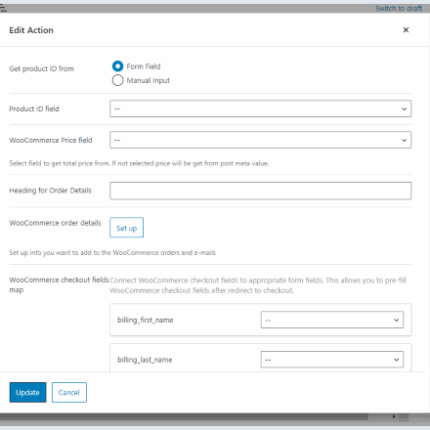The height and width of the screenshot is (430, 430).
Task: Click the Heading for Order Details input
Action: click(x=260, y=191)
